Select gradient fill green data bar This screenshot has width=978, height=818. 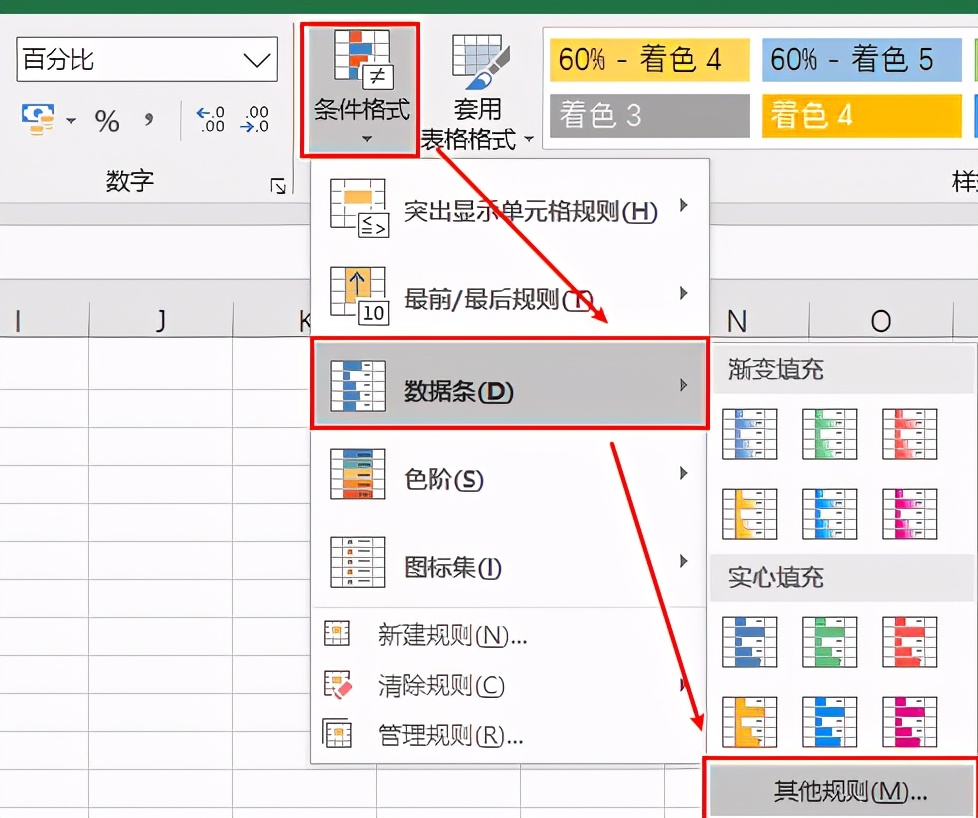pyautogui.click(x=829, y=434)
